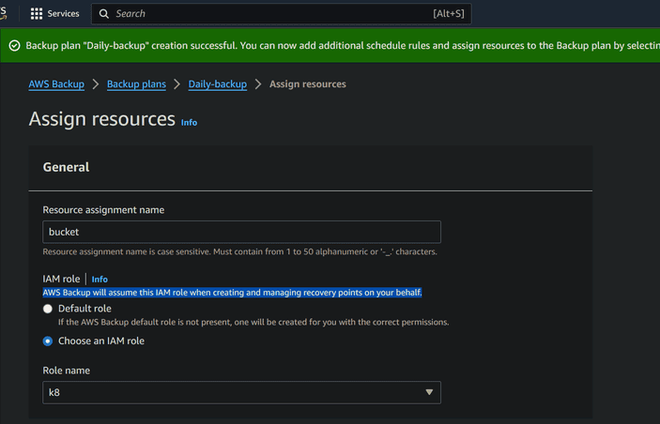This screenshot has width=660, height=424.
Task: Click the Role name label
Action: click(x=66, y=371)
